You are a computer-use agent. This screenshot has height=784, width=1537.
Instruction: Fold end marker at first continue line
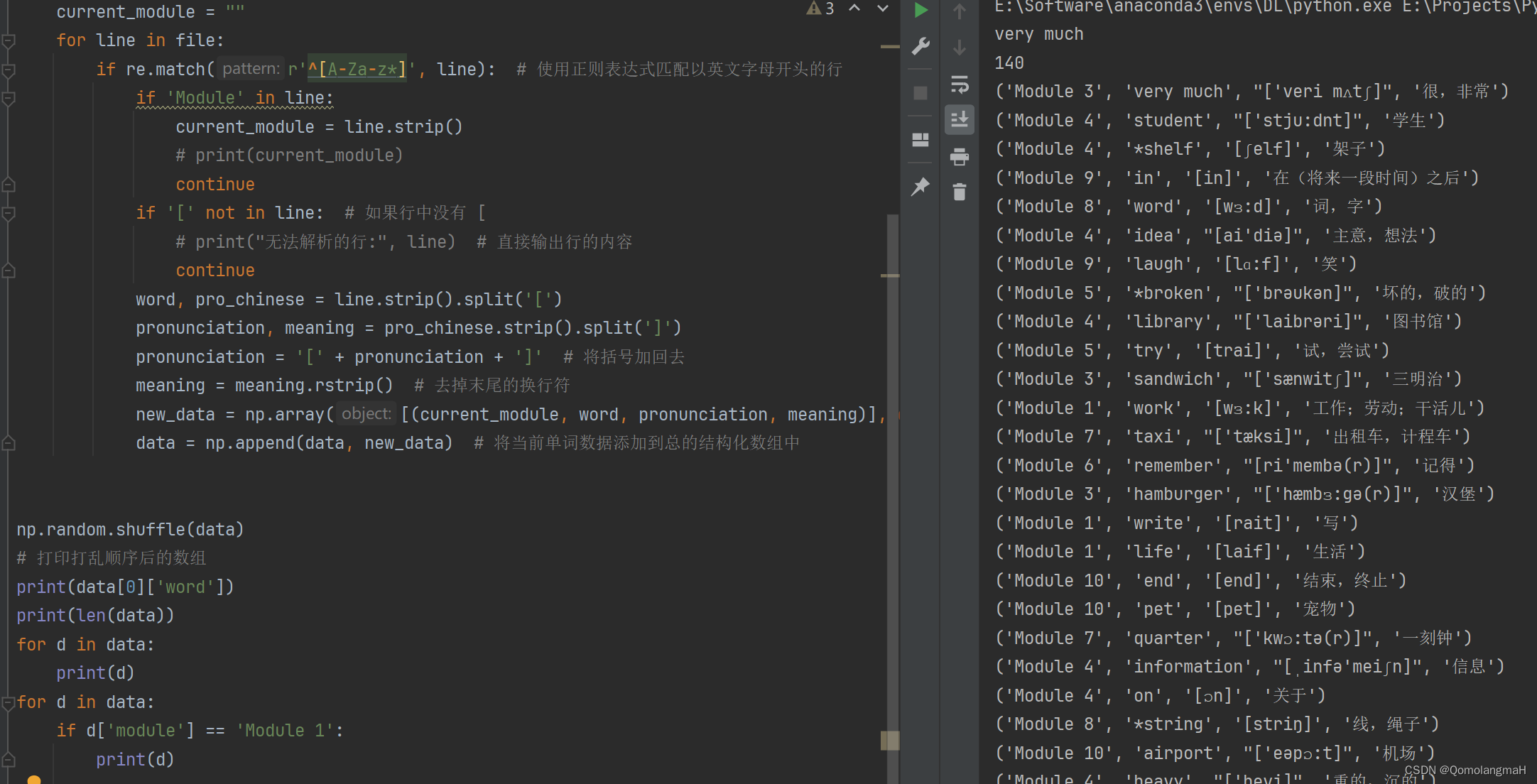[9, 185]
